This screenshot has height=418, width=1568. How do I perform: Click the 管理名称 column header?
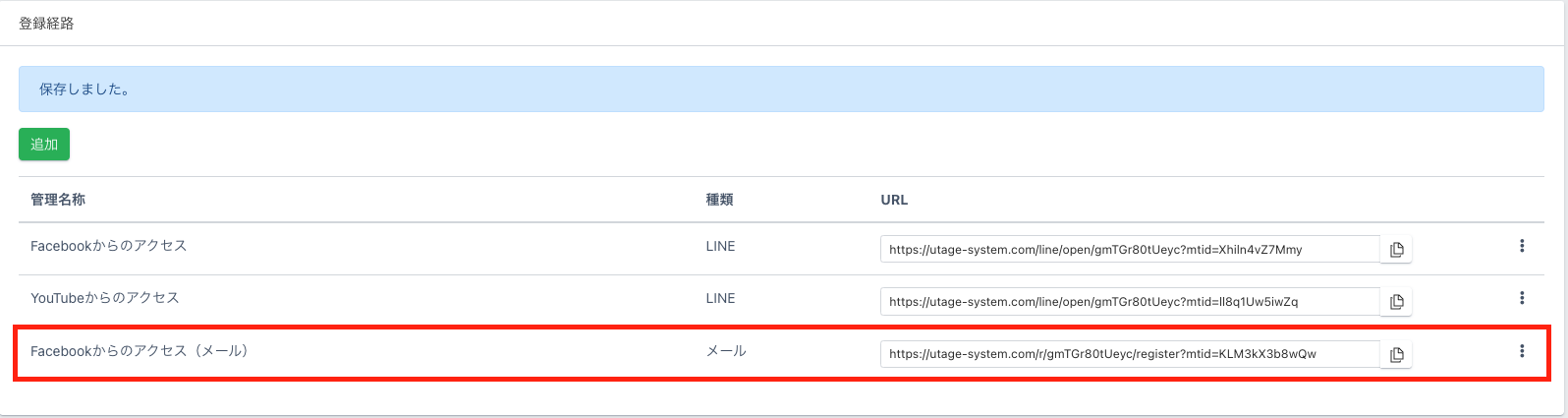coord(58,200)
